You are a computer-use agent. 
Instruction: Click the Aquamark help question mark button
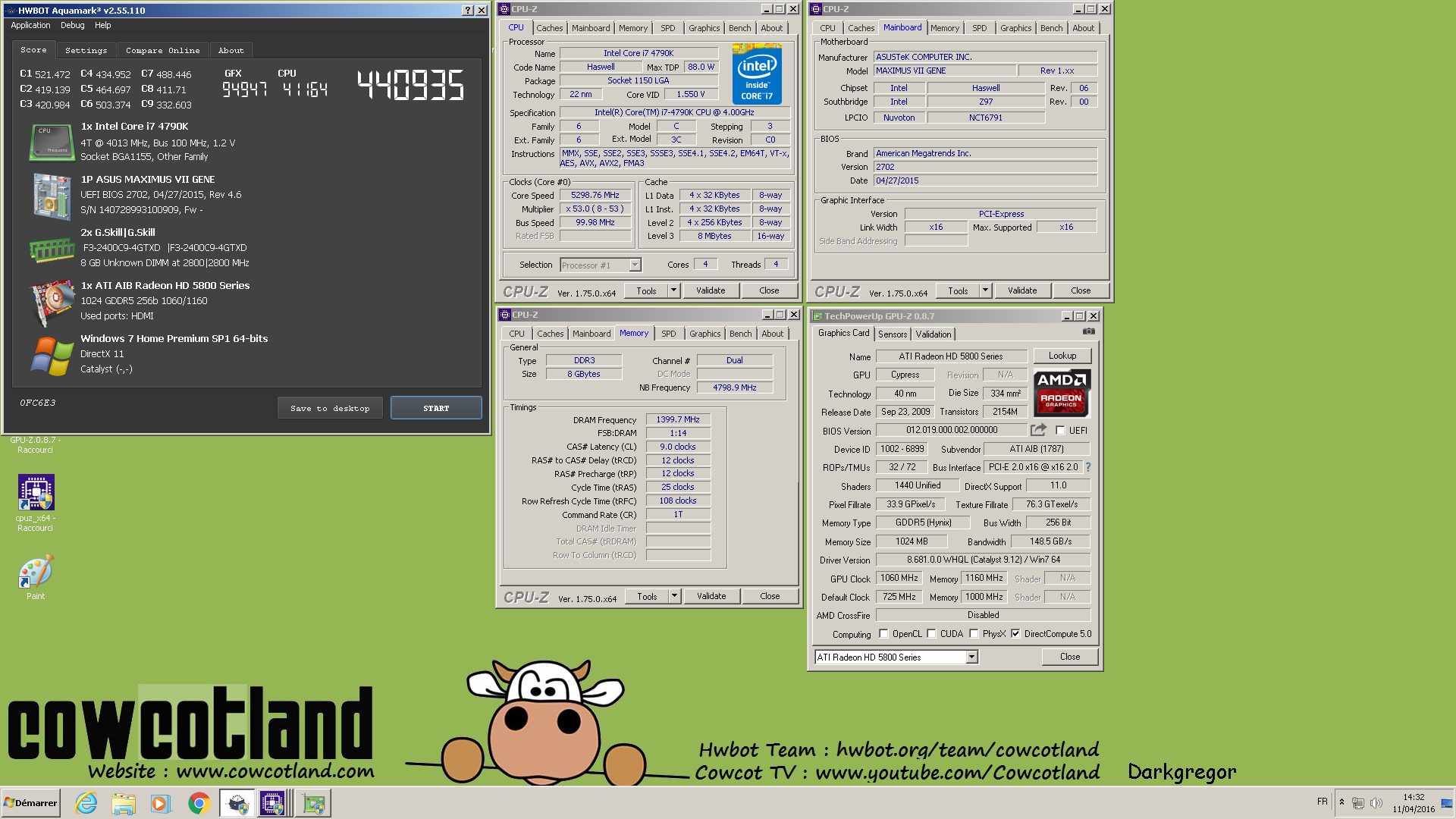tap(467, 10)
